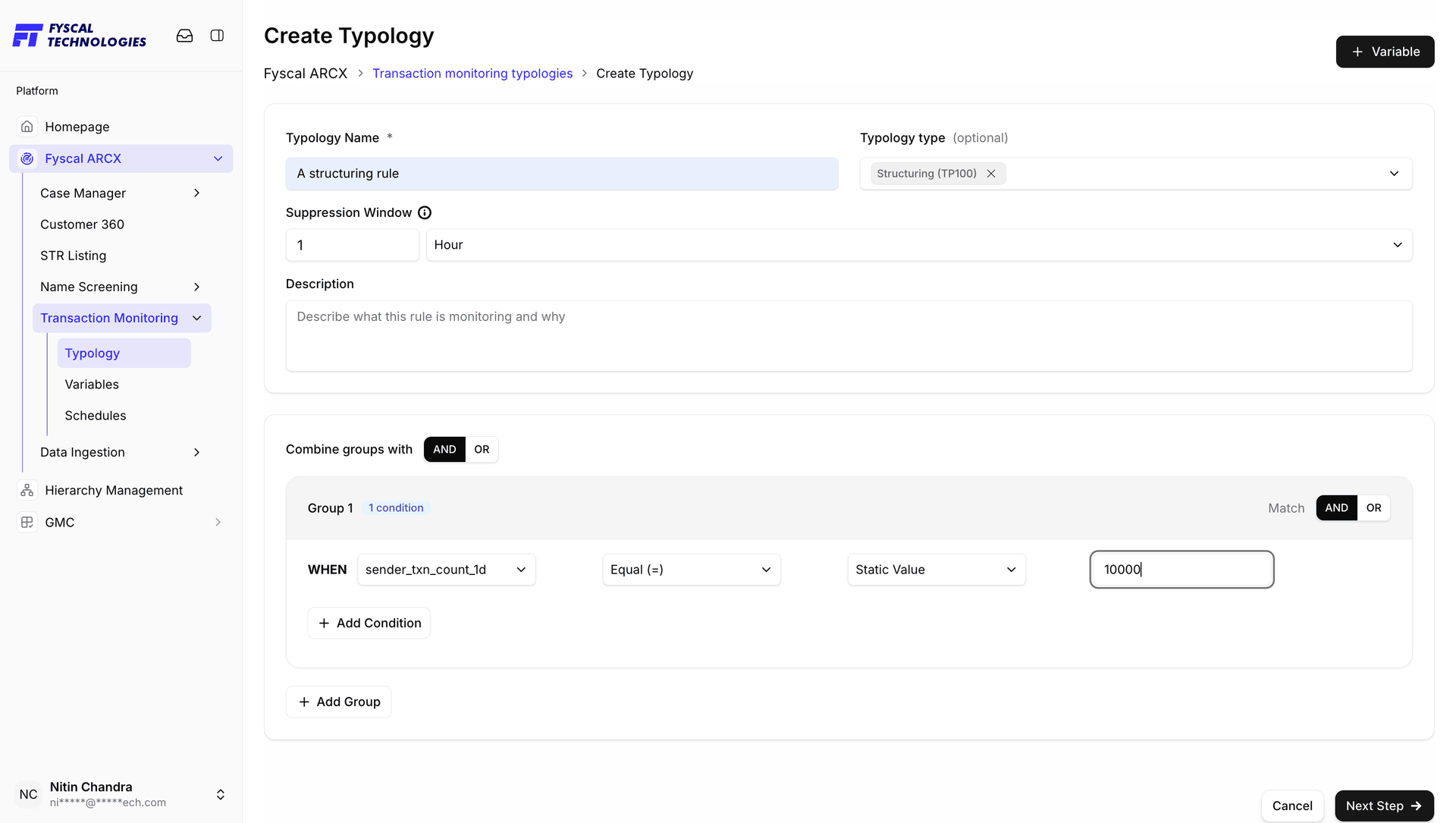
Task: Click the 'Group 1' label
Action: pos(330,508)
